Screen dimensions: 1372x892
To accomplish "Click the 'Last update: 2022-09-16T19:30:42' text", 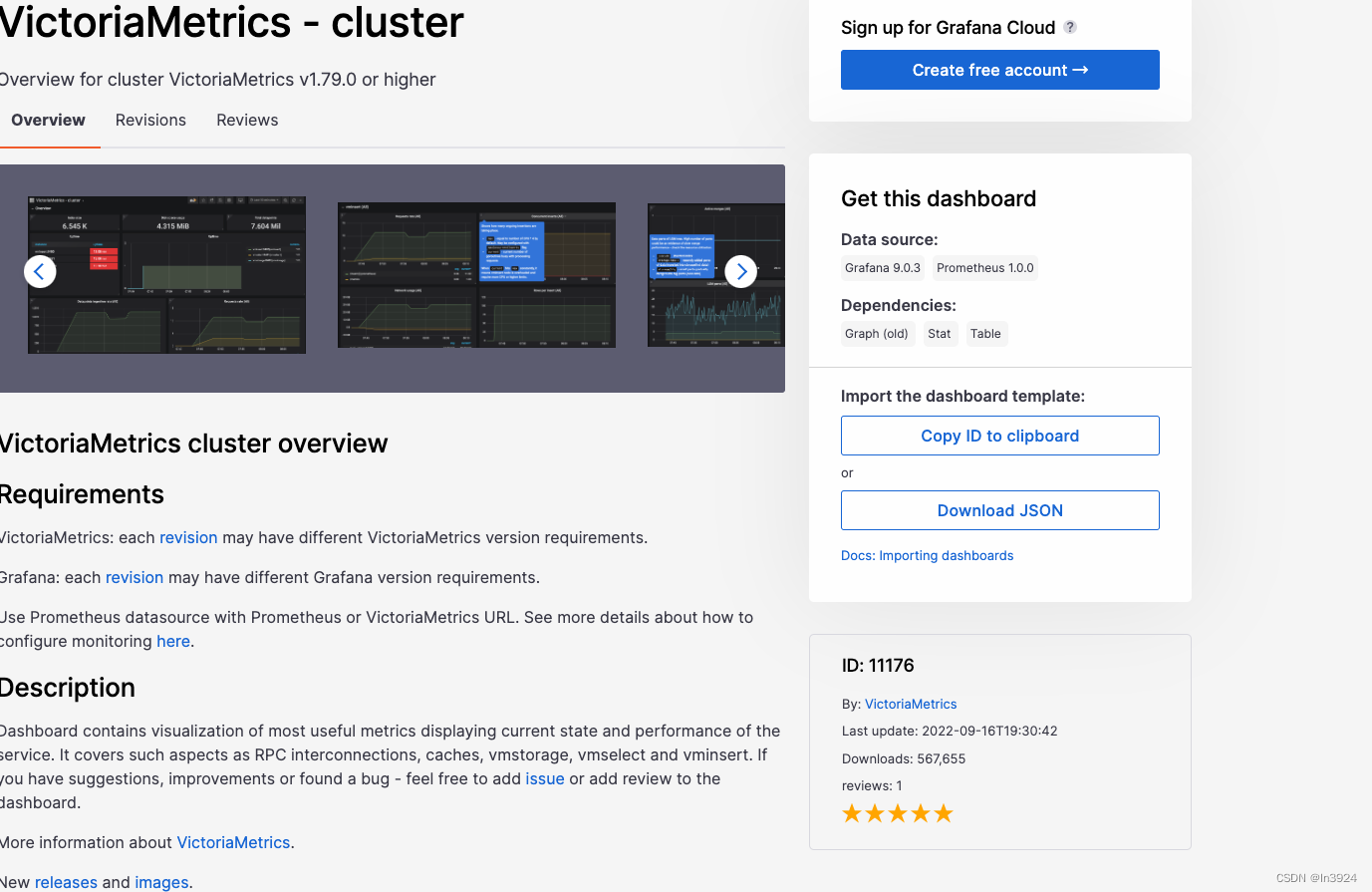I will click(x=950, y=731).
